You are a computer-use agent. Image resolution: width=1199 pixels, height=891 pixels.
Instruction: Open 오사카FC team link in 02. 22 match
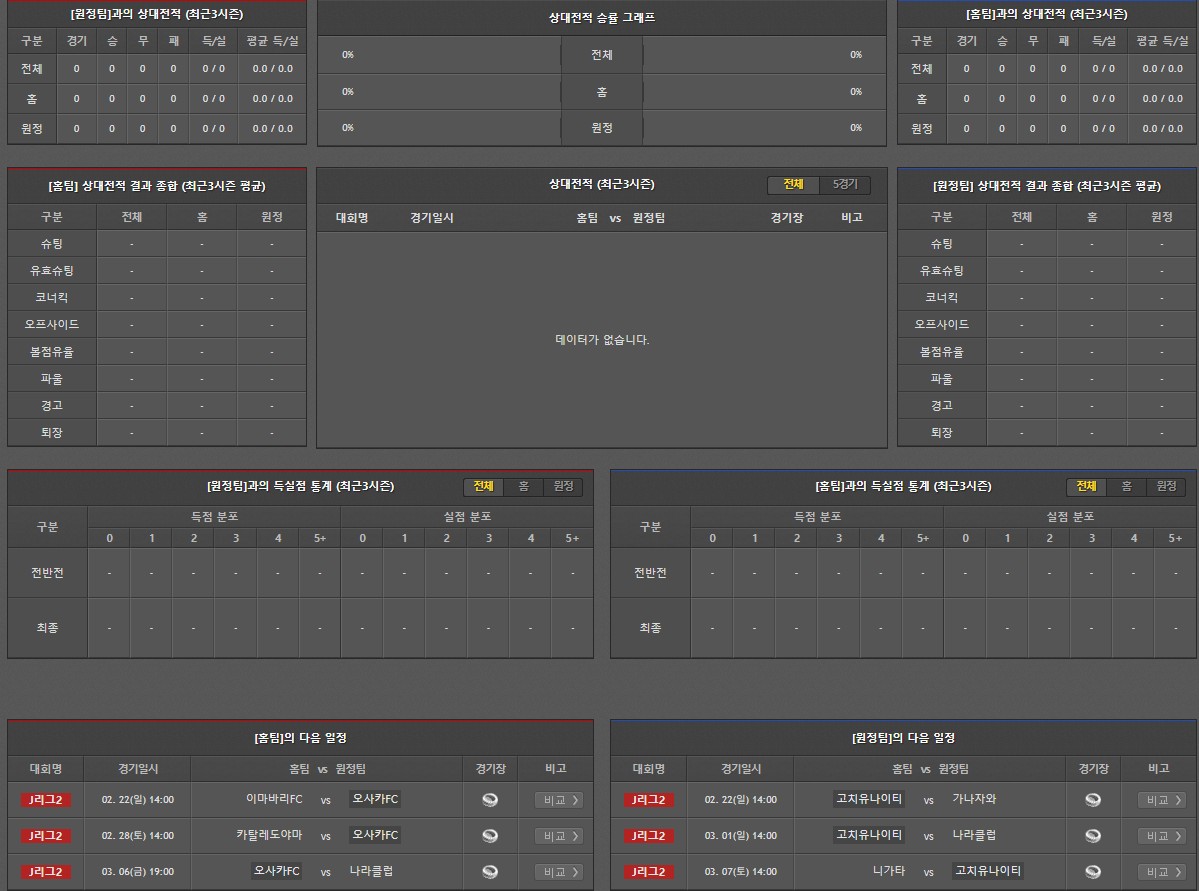pos(375,799)
